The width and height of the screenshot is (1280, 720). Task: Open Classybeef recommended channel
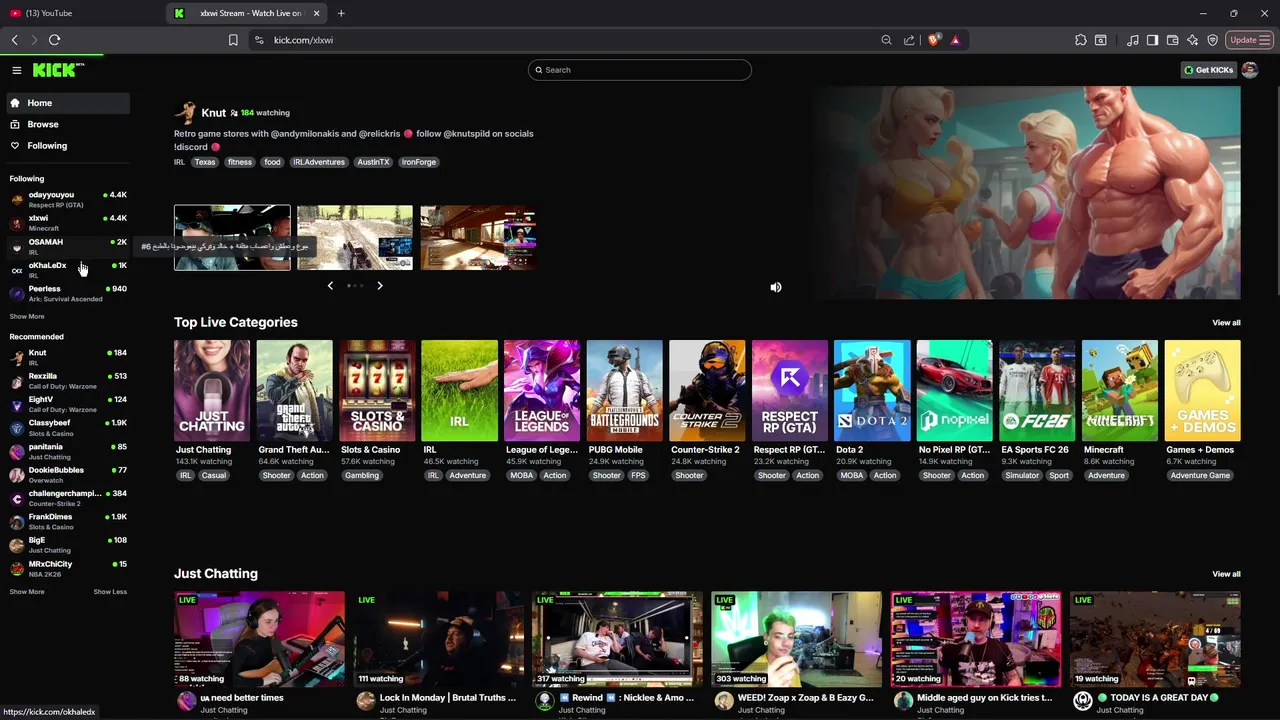pos(68,428)
